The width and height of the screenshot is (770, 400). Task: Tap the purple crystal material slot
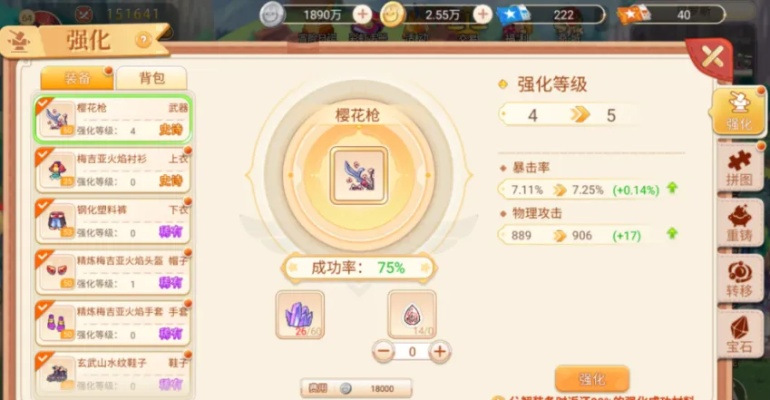300,315
